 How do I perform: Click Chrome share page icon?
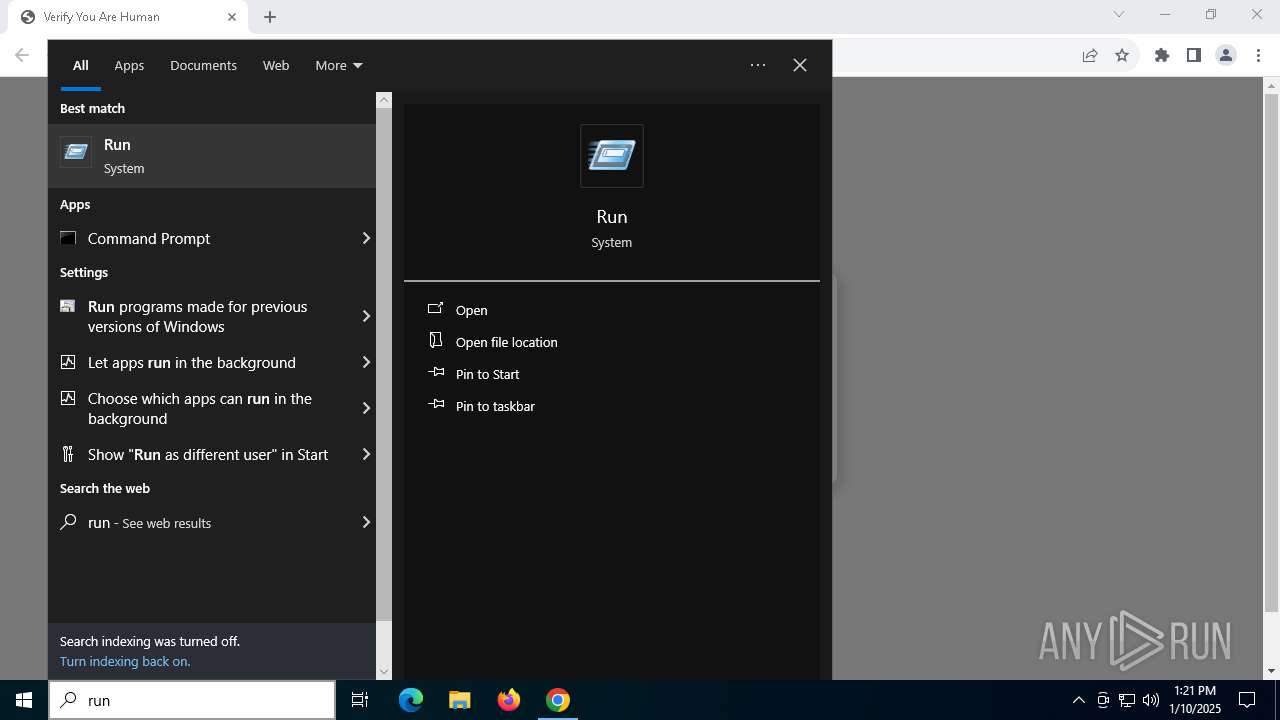(x=1090, y=56)
